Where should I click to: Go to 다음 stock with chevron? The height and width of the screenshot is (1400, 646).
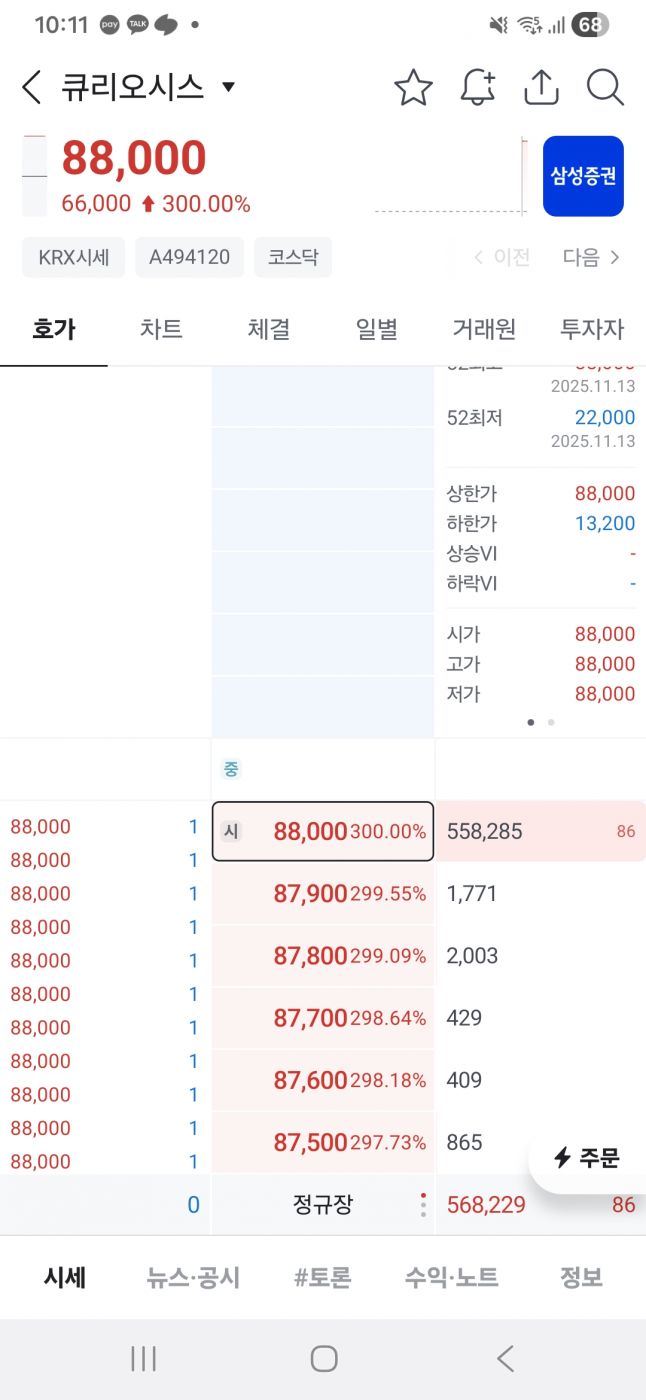coord(592,257)
